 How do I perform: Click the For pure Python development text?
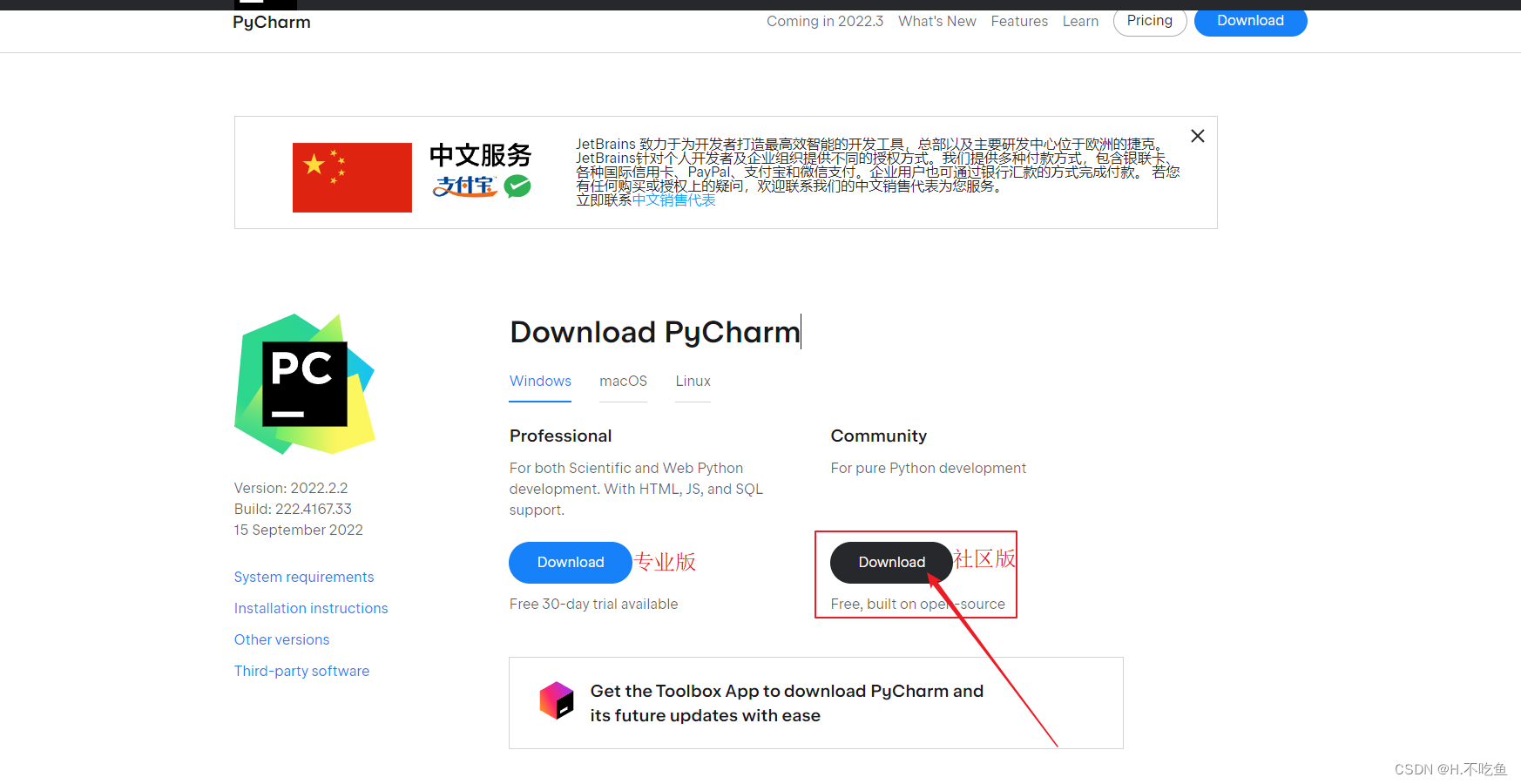pyautogui.click(x=928, y=468)
